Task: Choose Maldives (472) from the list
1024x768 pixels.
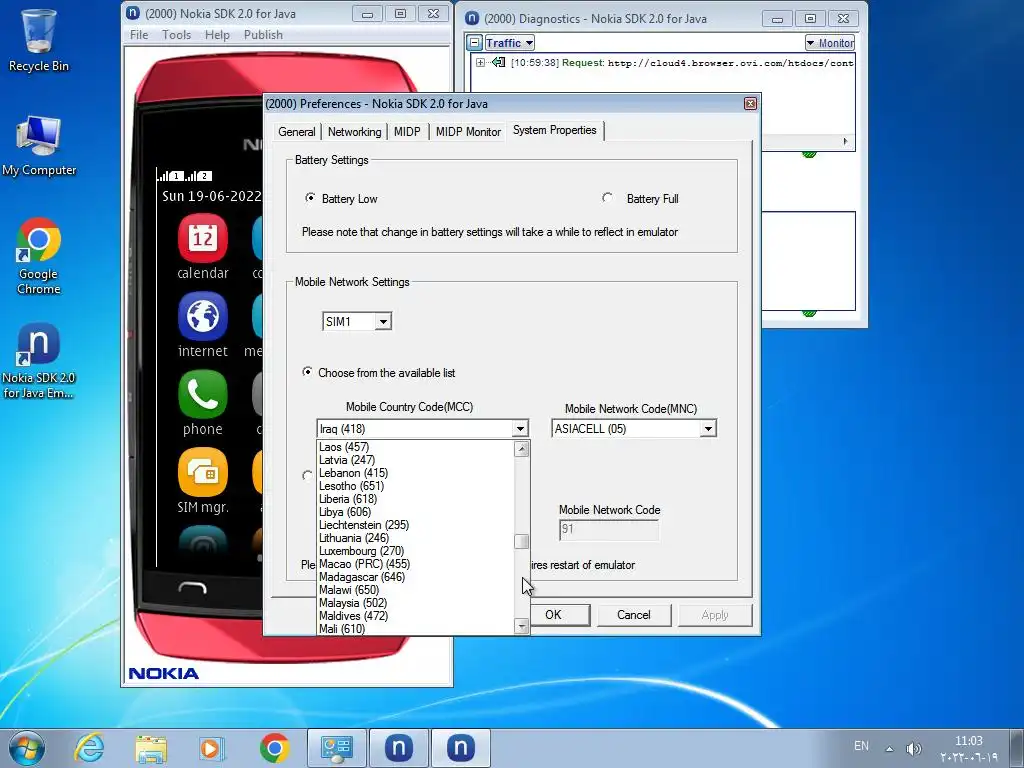Action: [x=416, y=616]
